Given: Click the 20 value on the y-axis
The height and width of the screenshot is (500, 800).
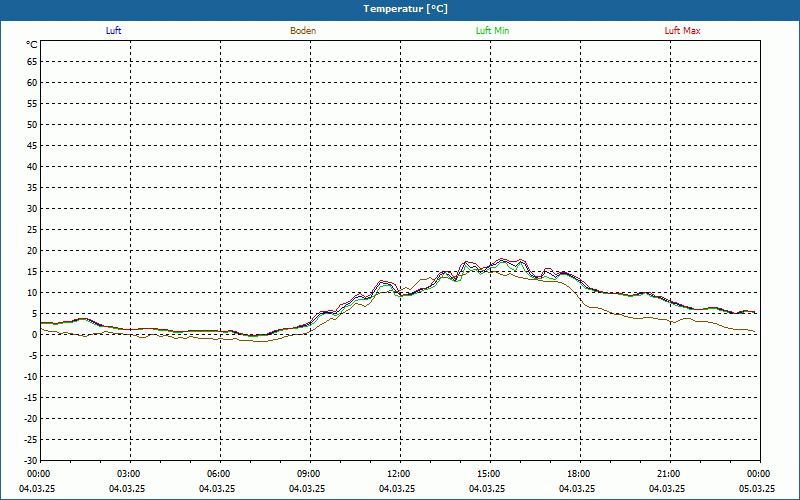Looking at the screenshot, I should pos(32,251).
